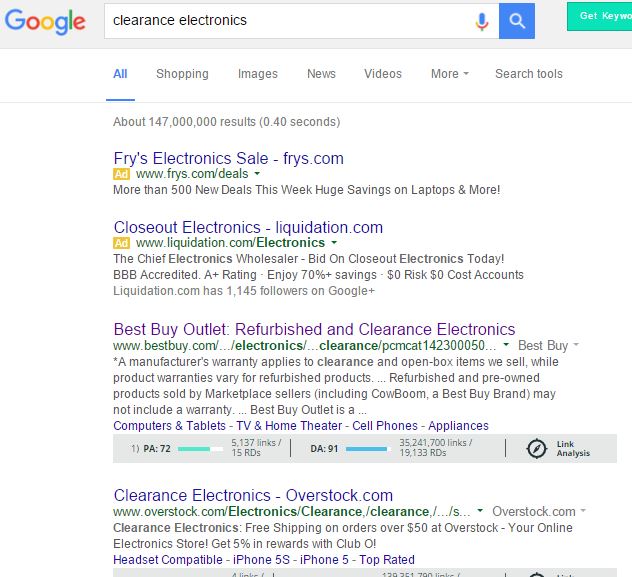Click the green bestbuy.com URL text
Image resolution: width=632 pixels, height=577 pixels.
(x=305, y=346)
